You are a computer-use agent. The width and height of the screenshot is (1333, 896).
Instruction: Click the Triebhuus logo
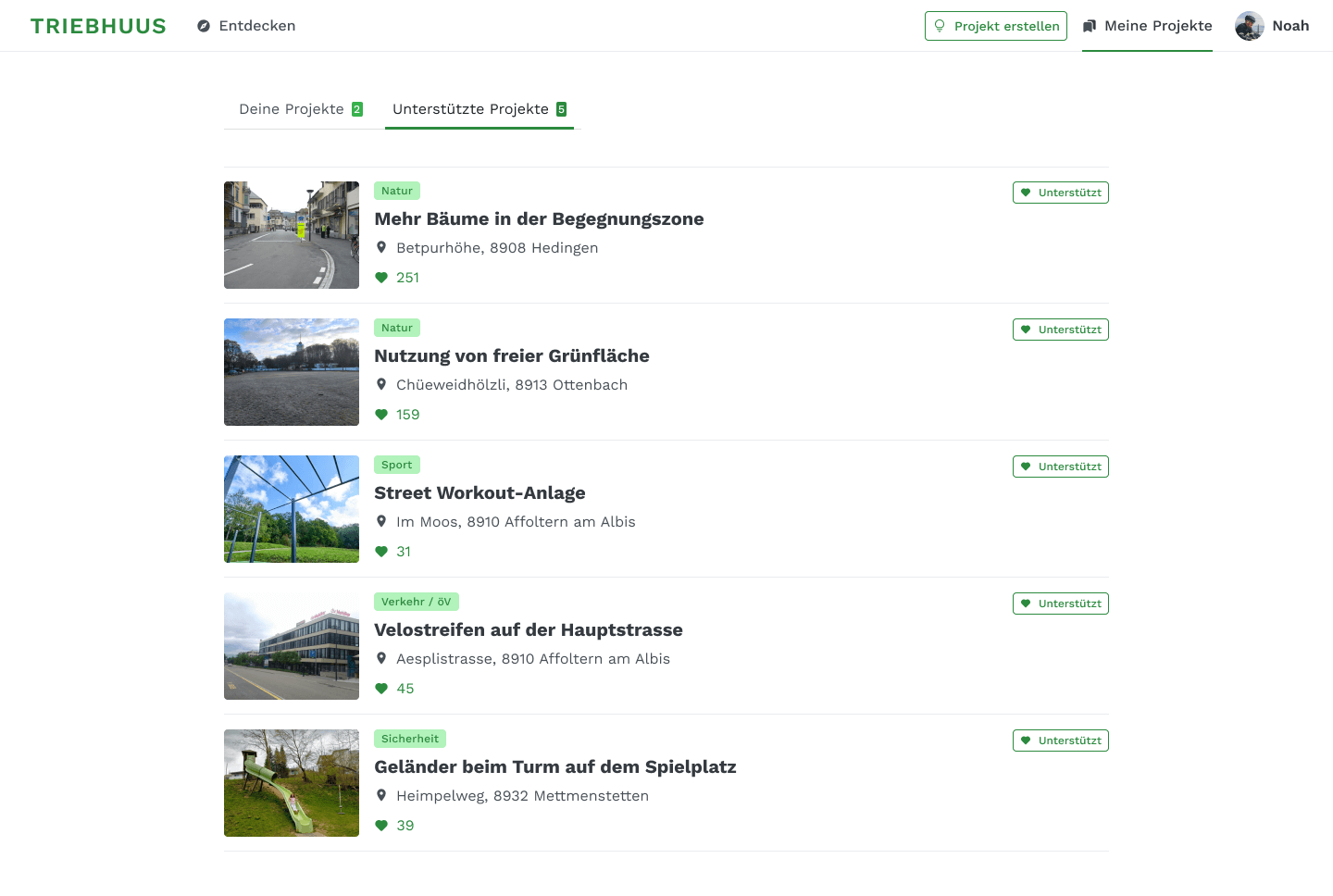(x=98, y=26)
